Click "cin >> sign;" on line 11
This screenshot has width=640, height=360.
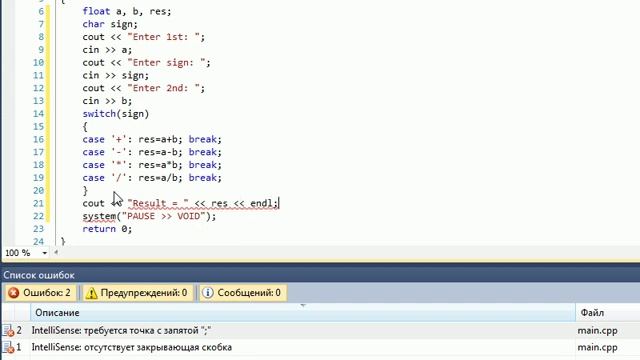click(x=116, y=76)
